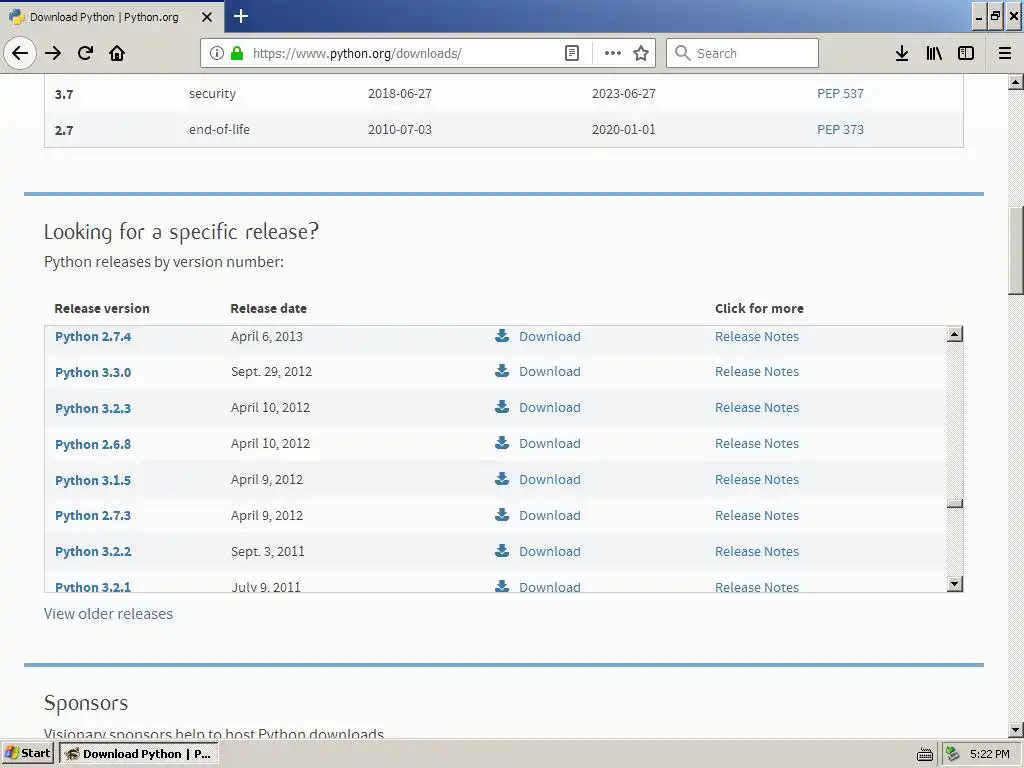The width and height of the screenshot is (1024, 768).
Task: Open page actions three-dots menu
Action: pos(613,53)
